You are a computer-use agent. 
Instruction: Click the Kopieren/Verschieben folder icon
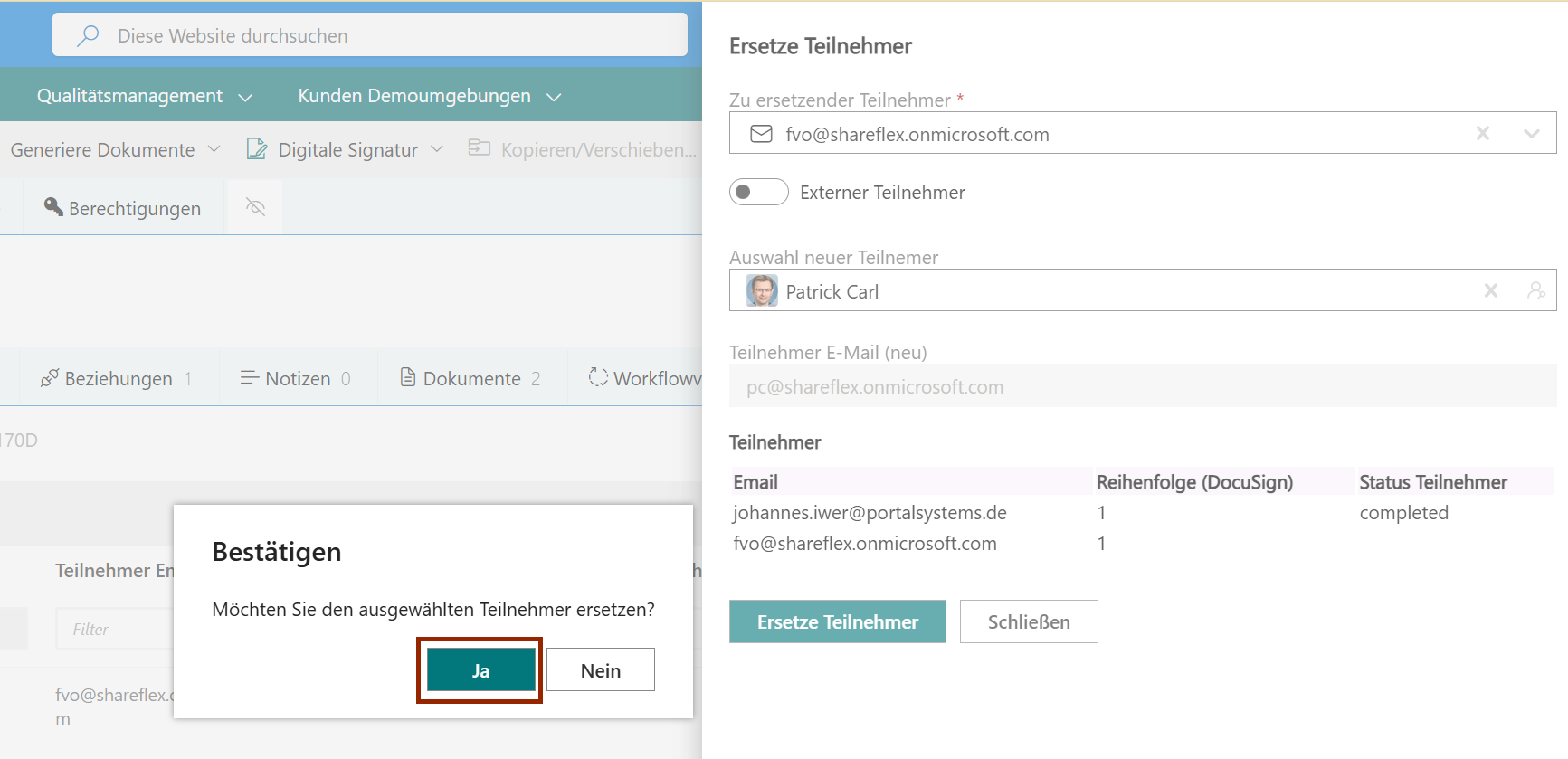click(479, 147)
